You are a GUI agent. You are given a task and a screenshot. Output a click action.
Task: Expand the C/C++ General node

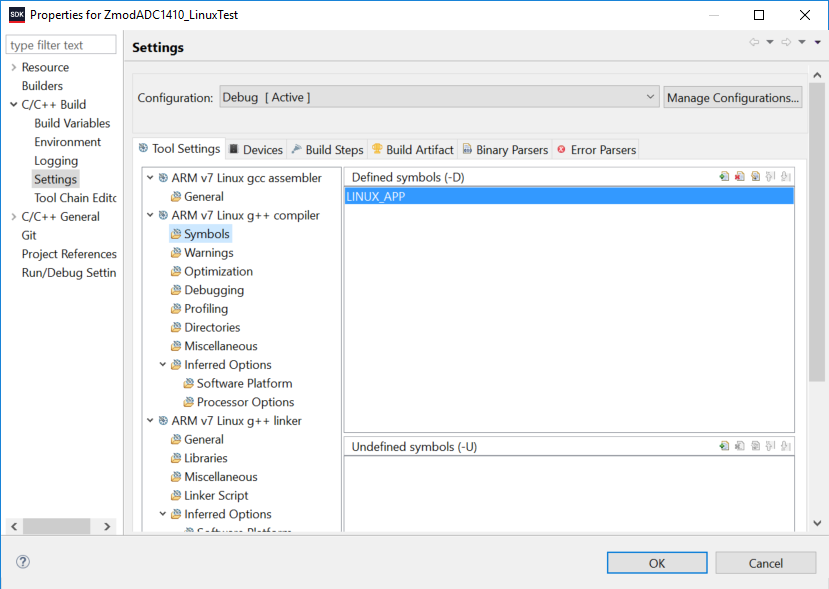coord(14,216)
